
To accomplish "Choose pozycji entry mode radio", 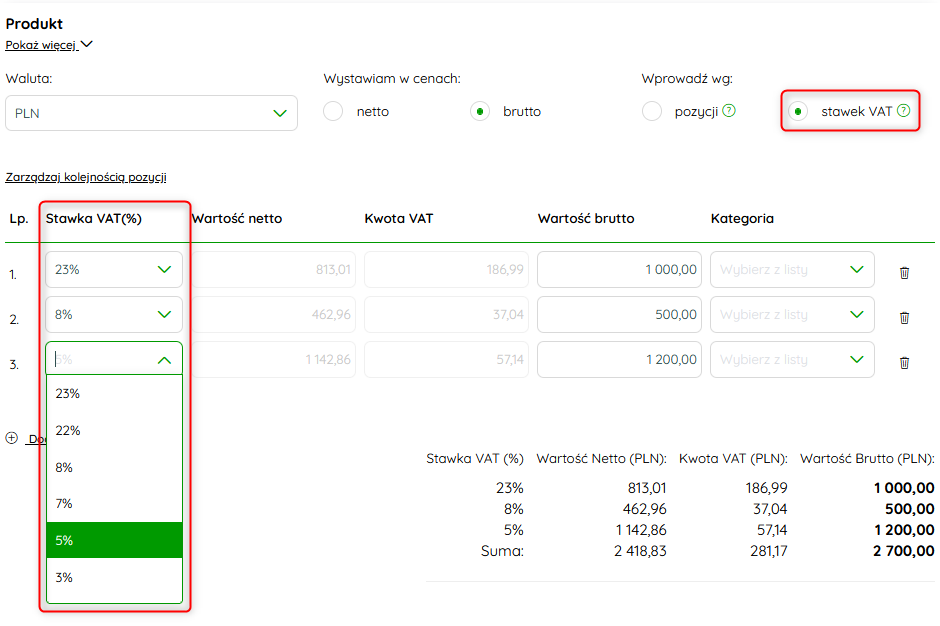I will click(652, 112).
